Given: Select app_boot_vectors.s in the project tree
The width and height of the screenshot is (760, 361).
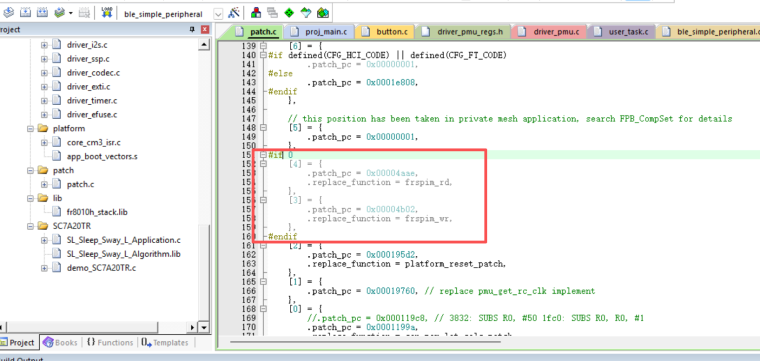Looking at the screenshot, I should (102, 157).
